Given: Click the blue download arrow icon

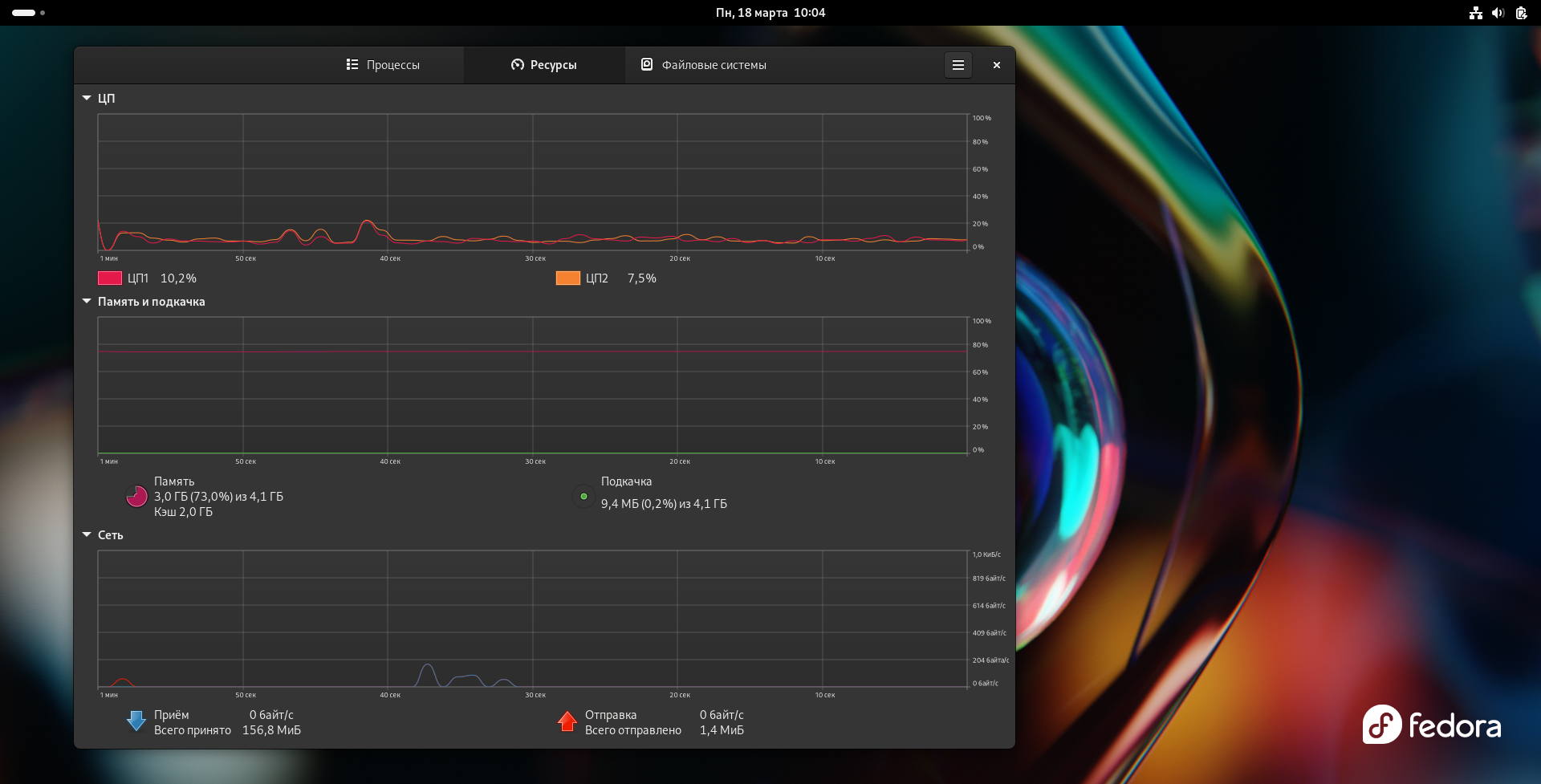Looking at the screenshot, I should [136, 721].
